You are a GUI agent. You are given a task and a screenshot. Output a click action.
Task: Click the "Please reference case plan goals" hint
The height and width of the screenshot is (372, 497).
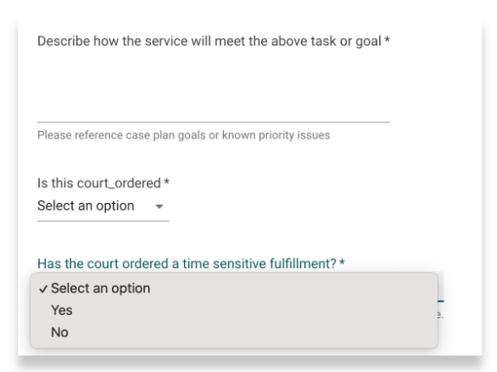click(184, 135)
